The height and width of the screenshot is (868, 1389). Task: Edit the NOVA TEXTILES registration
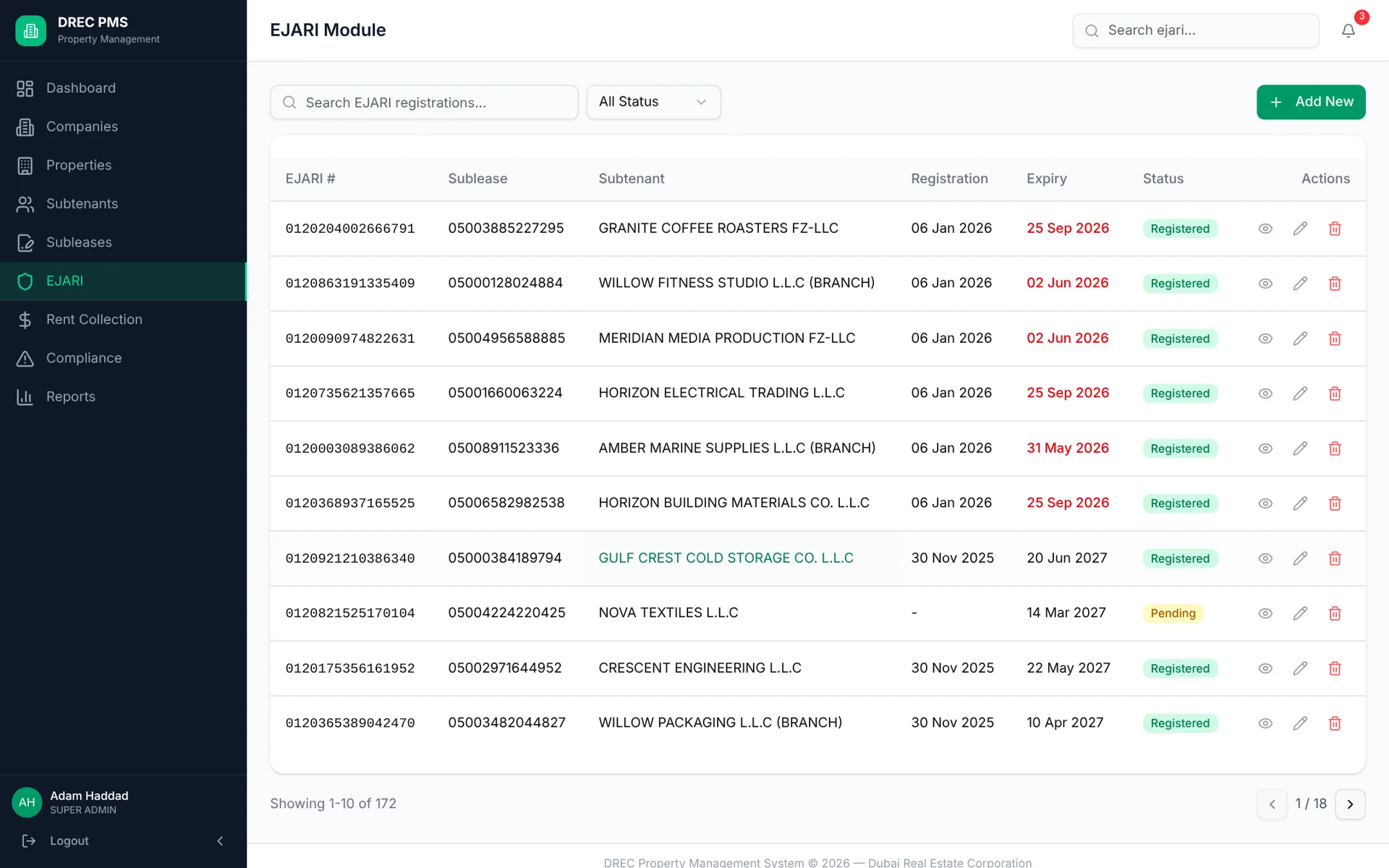point(1300,613)
